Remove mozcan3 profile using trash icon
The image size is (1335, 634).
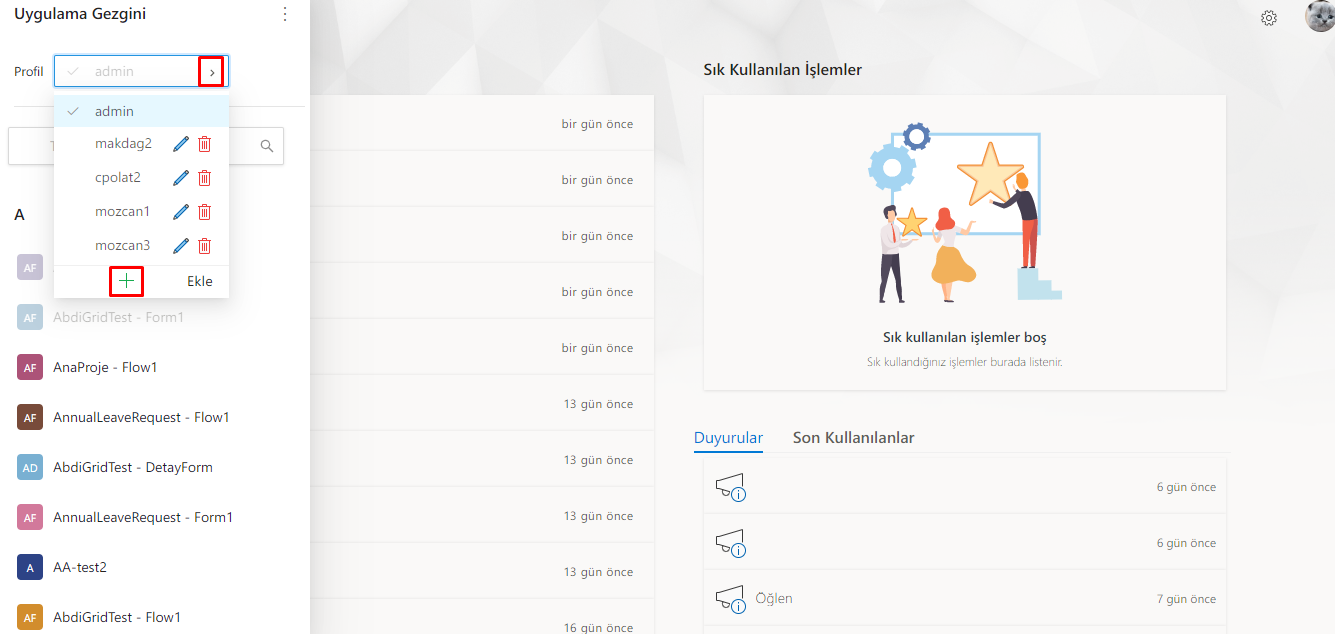[204, 246]
